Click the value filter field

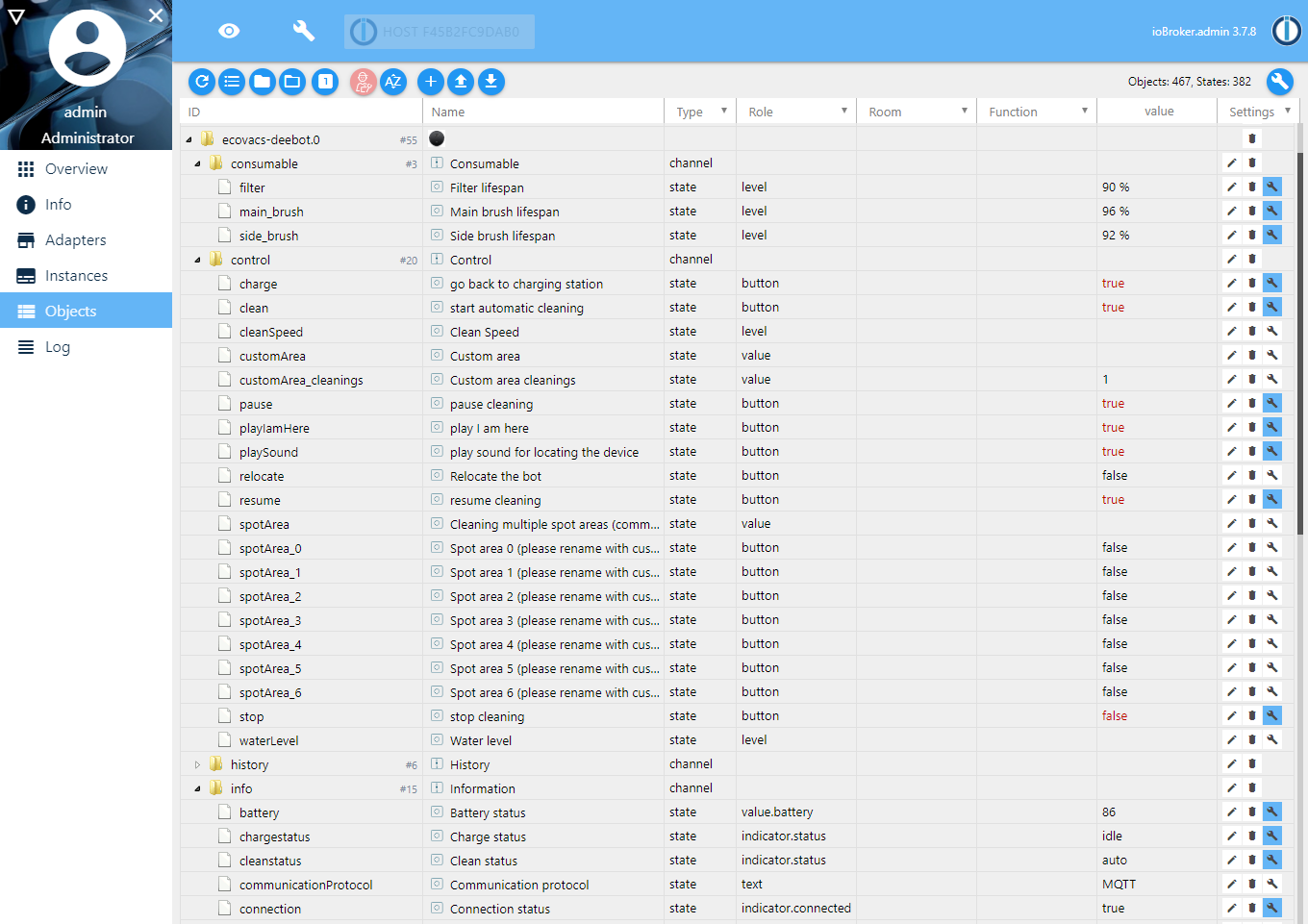[1157, 112]
